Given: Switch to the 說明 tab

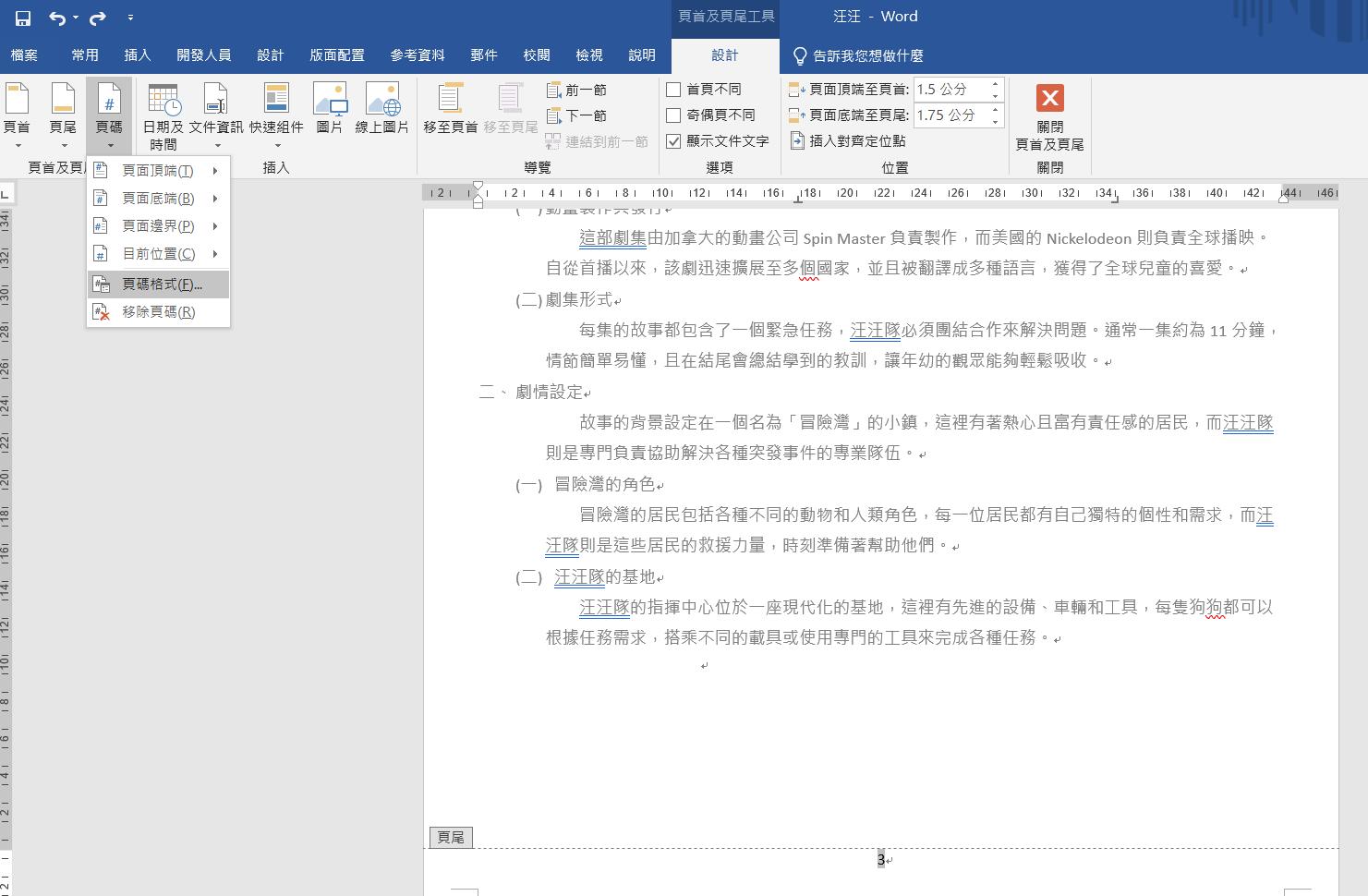Looking at the screenshot, I should tap(642, 55).
